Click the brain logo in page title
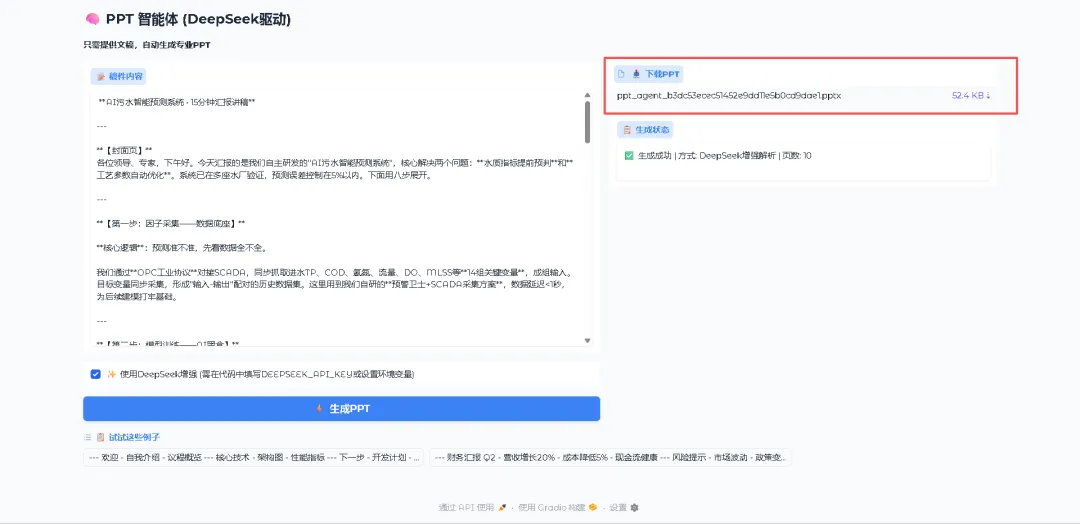Screen dimensions: 1080x524 point(92,19)
